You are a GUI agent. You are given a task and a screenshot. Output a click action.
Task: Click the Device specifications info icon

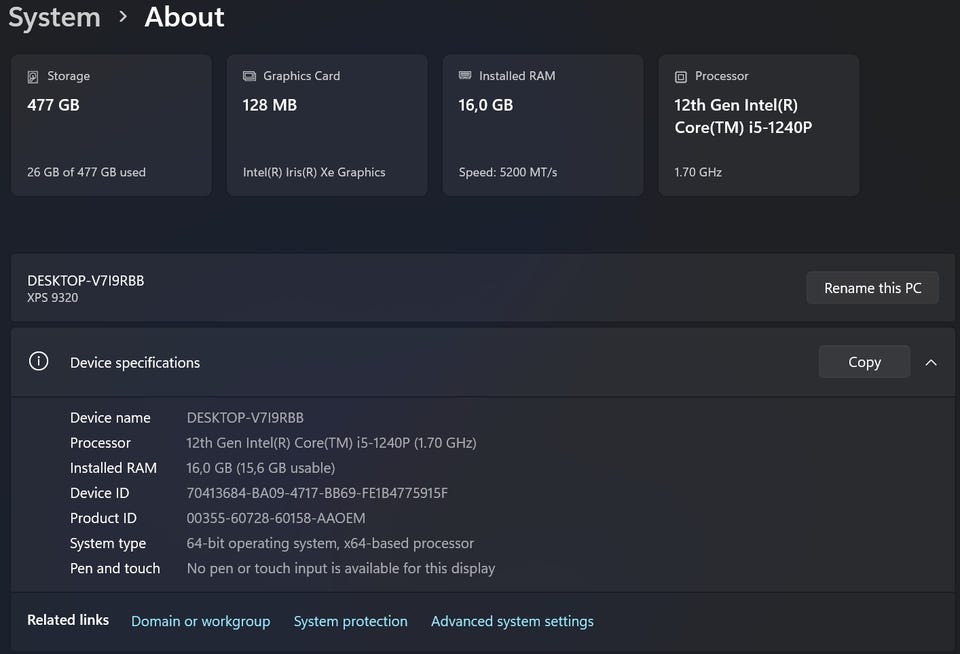(x=39, y=361)
